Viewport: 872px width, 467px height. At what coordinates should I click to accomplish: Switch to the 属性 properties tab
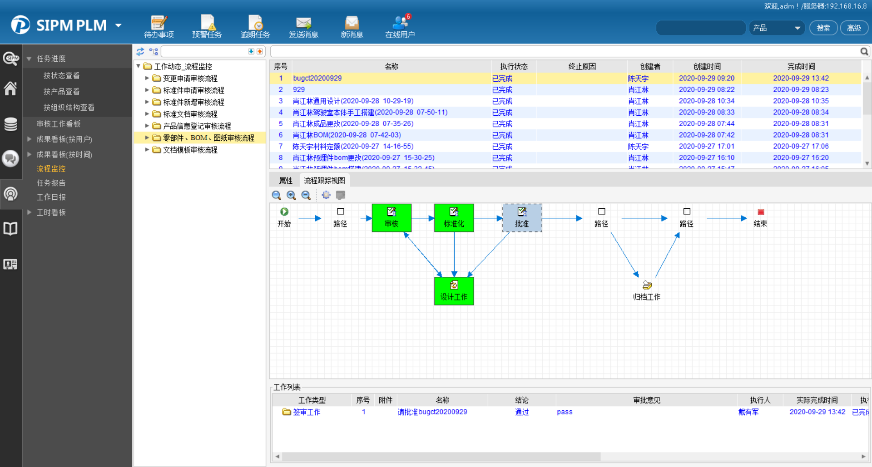click(x=285, y=180)
